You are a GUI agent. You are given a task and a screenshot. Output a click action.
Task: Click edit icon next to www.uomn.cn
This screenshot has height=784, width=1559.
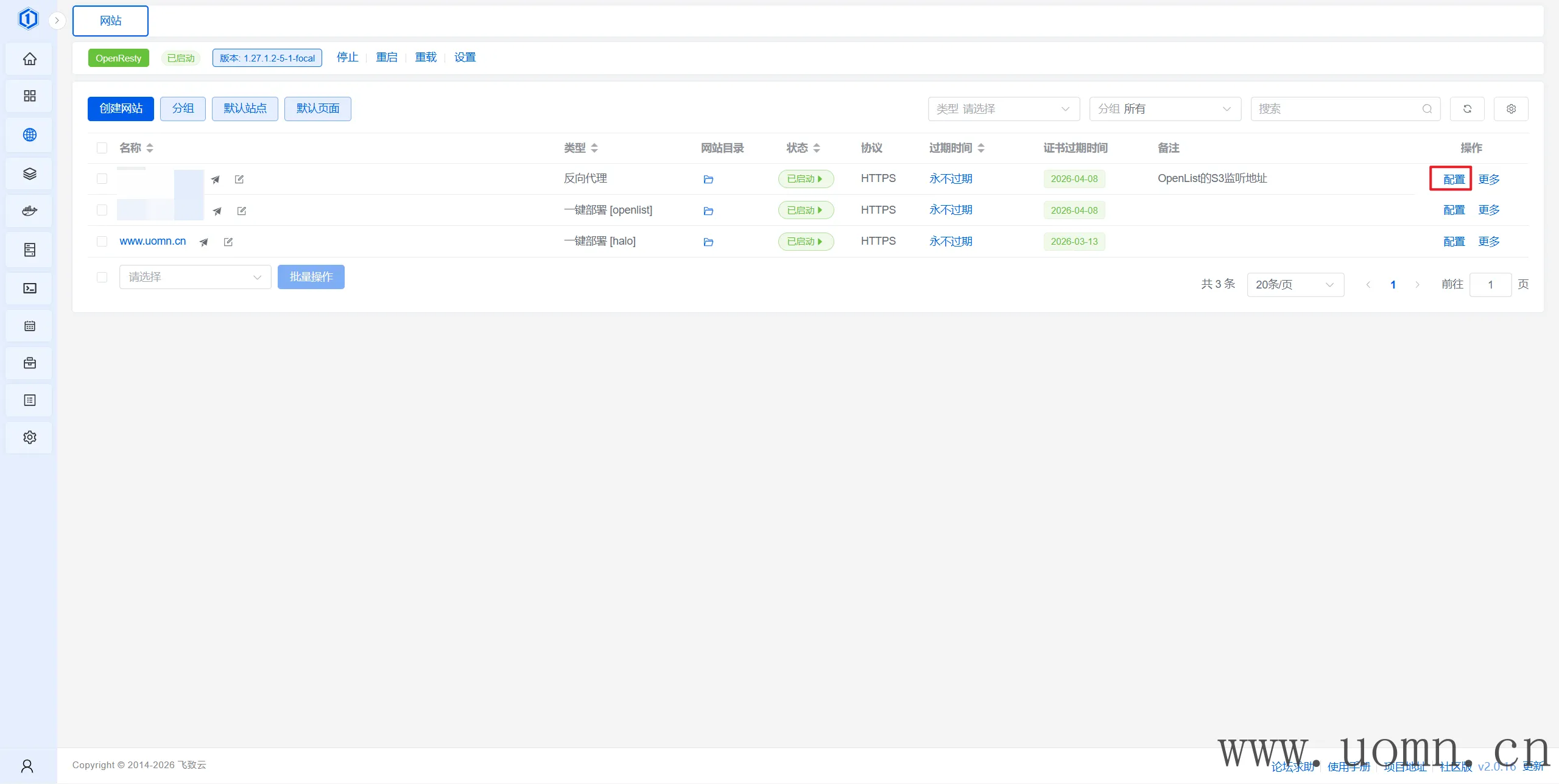click(228, 242)
